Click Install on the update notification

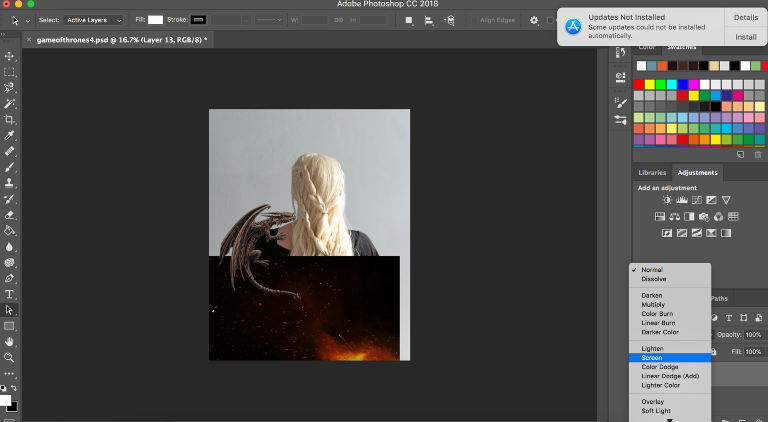coord(745,37)
